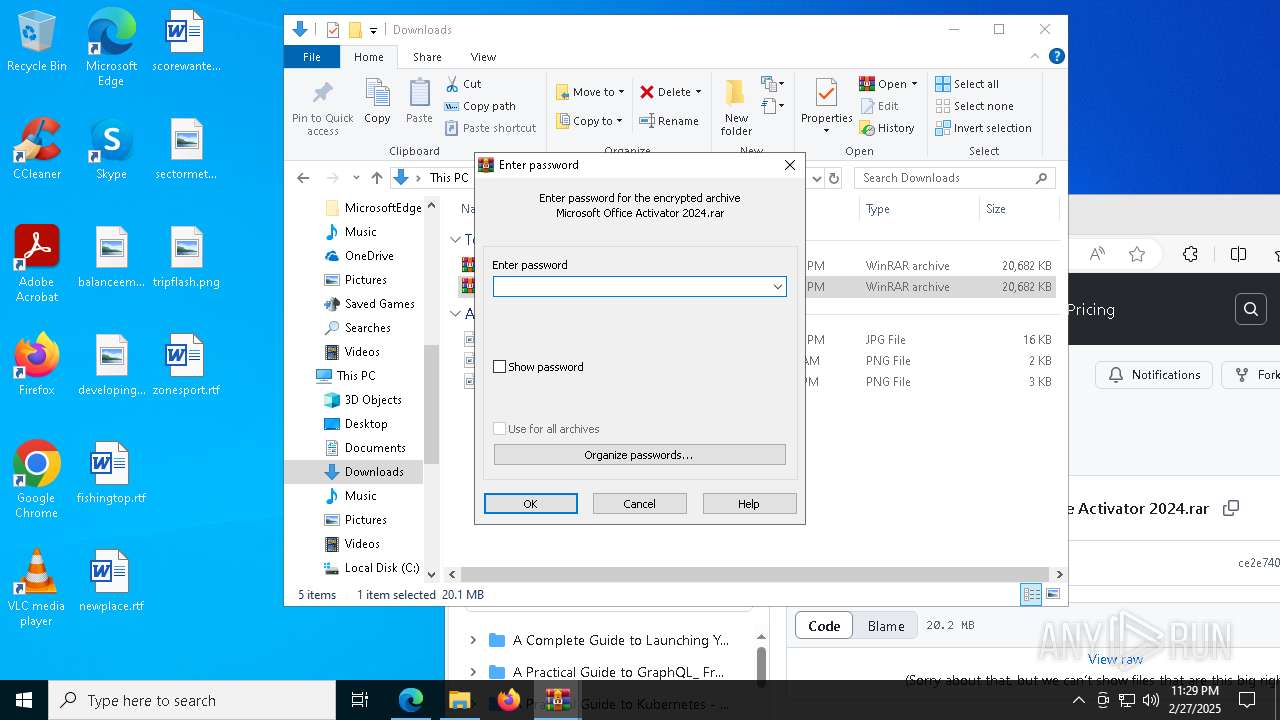
Task: Switch to the Blame tab in GitHub
Action: 886,626
